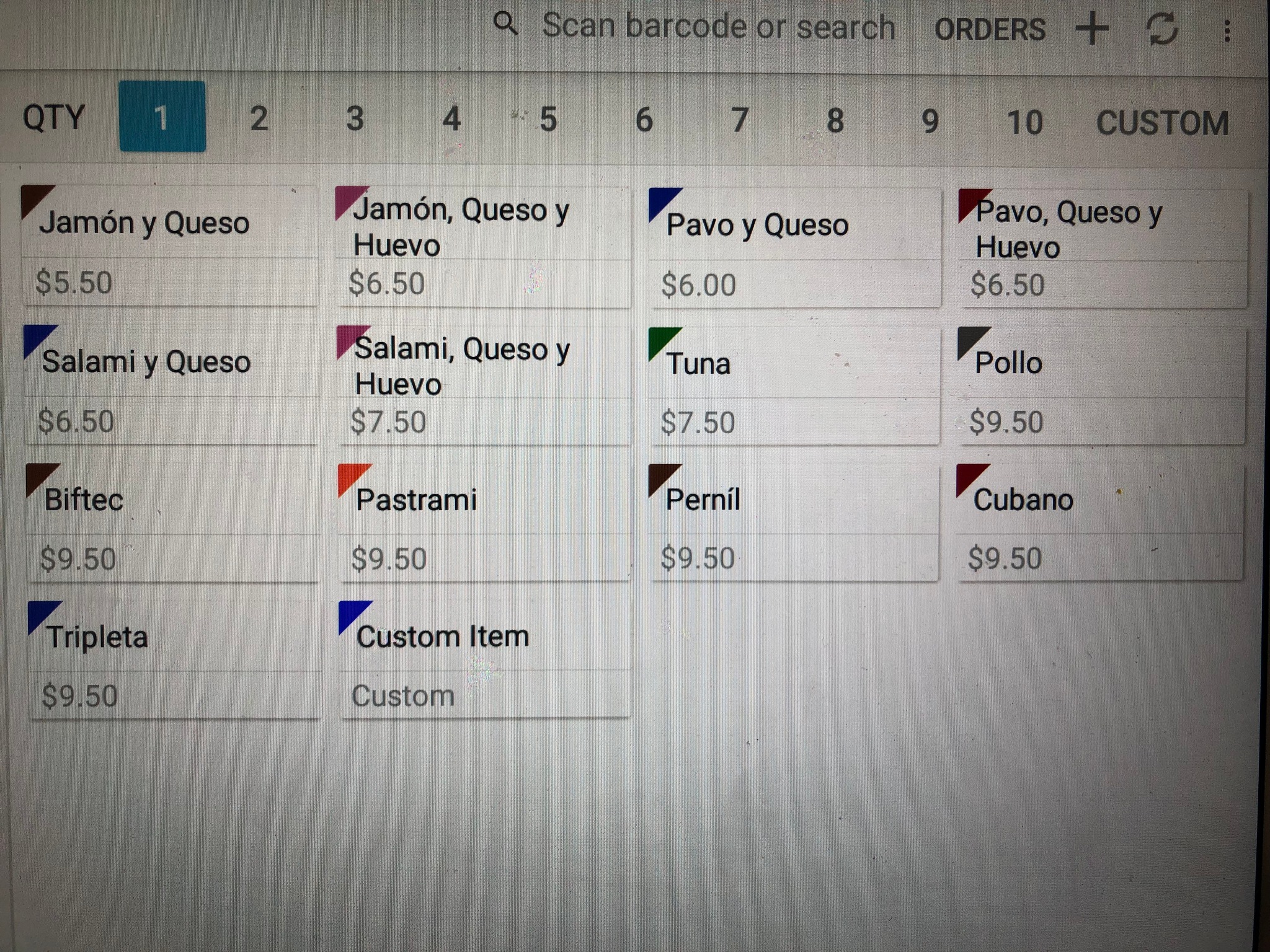Click the plus icon to add new
1270x952 pixels.
[x=1092, y=29]
